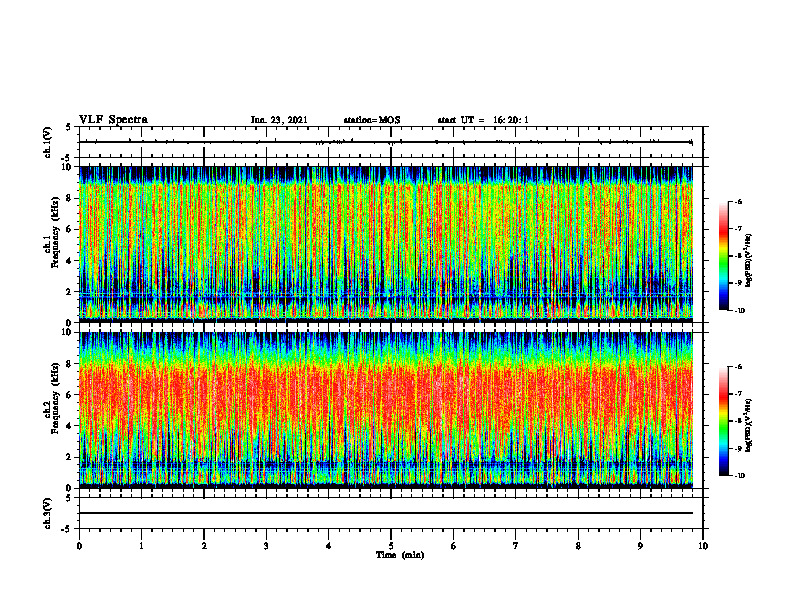Click the "start UT = 16:20:1" text
The height and width of the screenshot is (612, 792).
click(x=483, y=120)
